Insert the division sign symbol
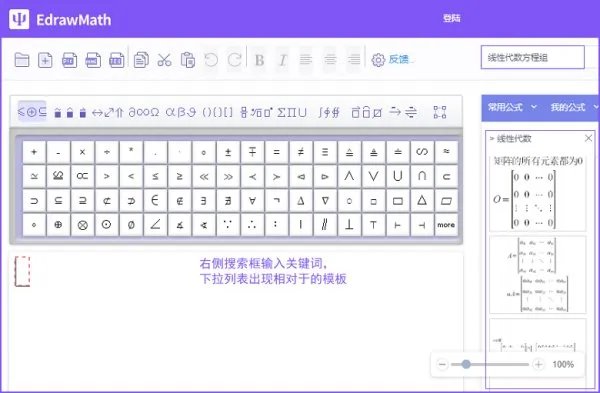The image size is (600, 393). 107,152
